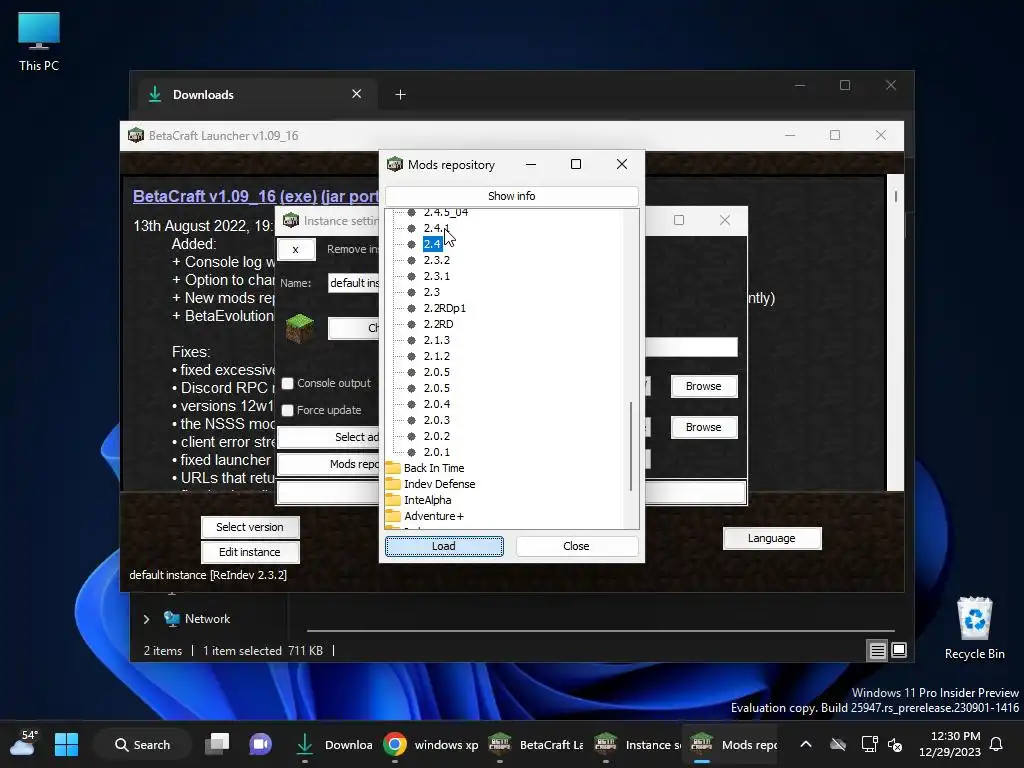The width and height of the screenshot is (1024, 768).
Task: Select version 2.1.3 in list
Action: pyautogui.click(x=437, y=340)
